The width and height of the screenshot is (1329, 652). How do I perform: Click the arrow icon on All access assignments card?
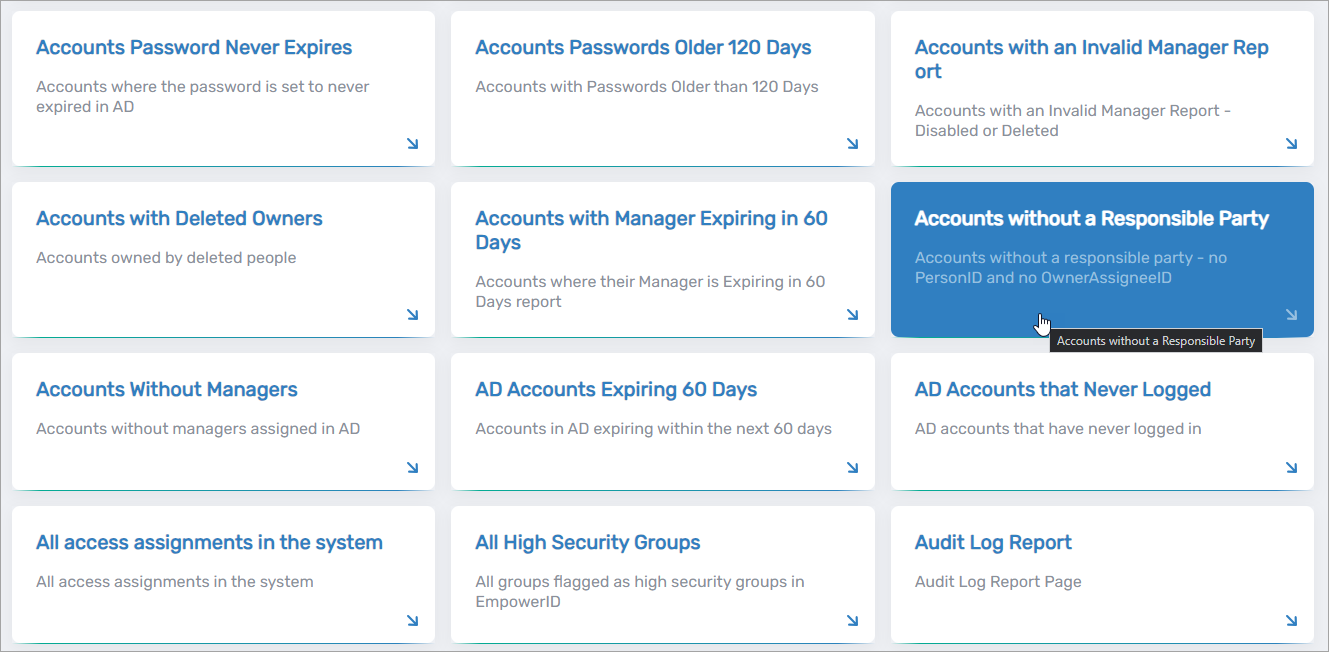click(412, 620)
